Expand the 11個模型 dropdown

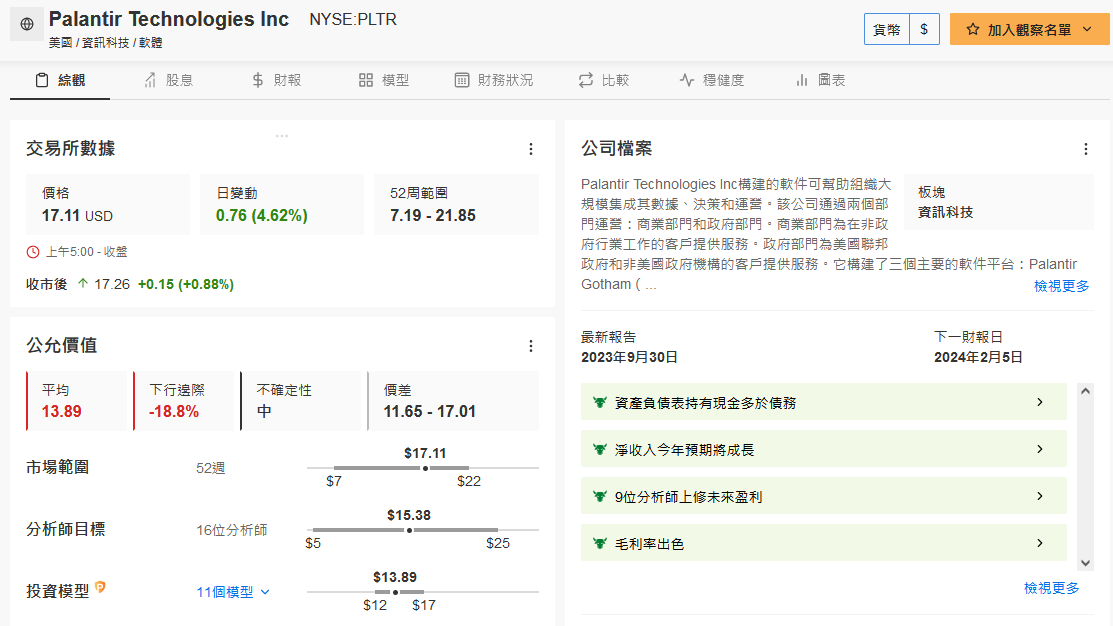click(233, 592)
